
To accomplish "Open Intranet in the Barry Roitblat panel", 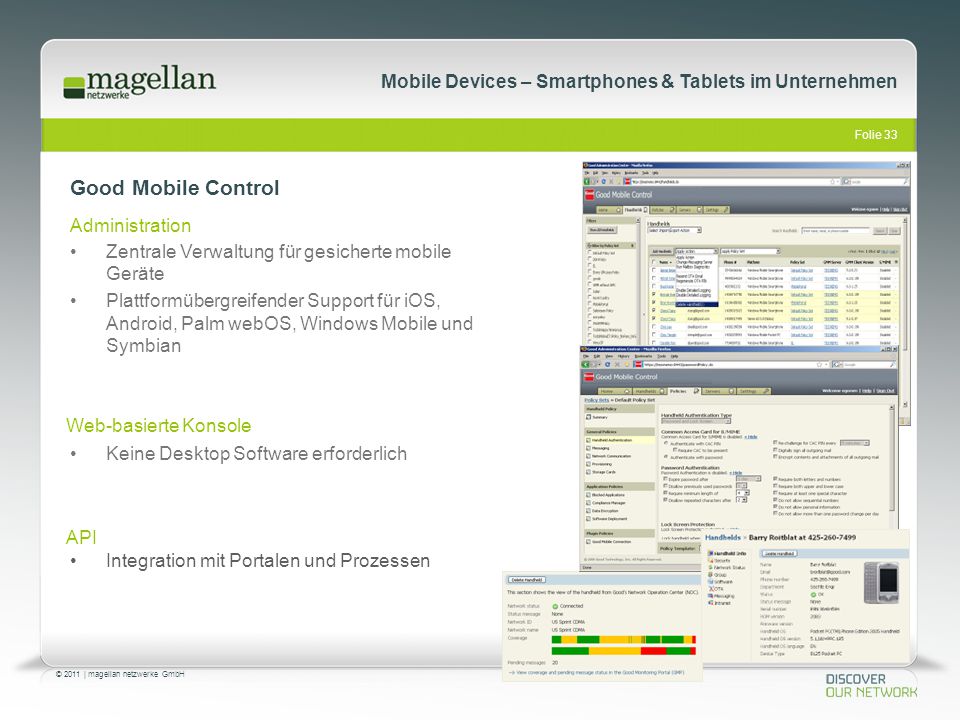I will 720,603.
